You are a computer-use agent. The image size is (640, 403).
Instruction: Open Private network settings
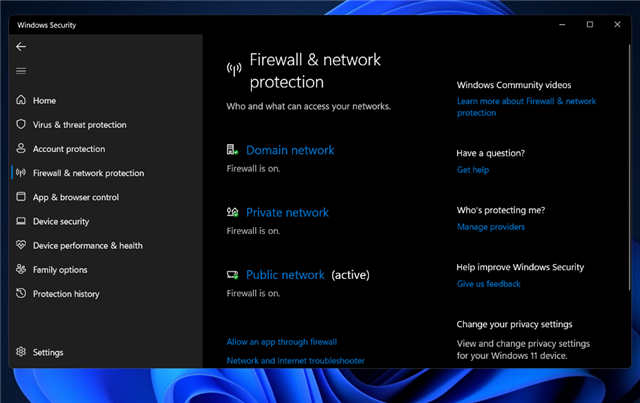click(x=287, y=212)
